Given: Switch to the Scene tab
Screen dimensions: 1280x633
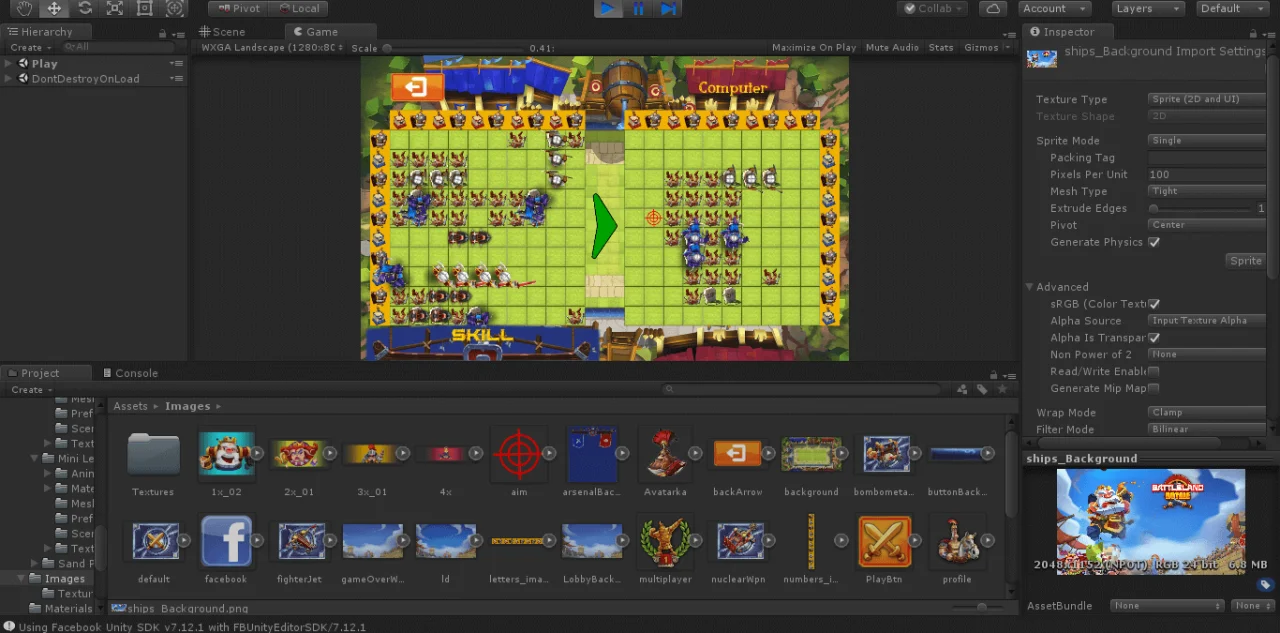Looking at the screenshot, I should [222, 31].
